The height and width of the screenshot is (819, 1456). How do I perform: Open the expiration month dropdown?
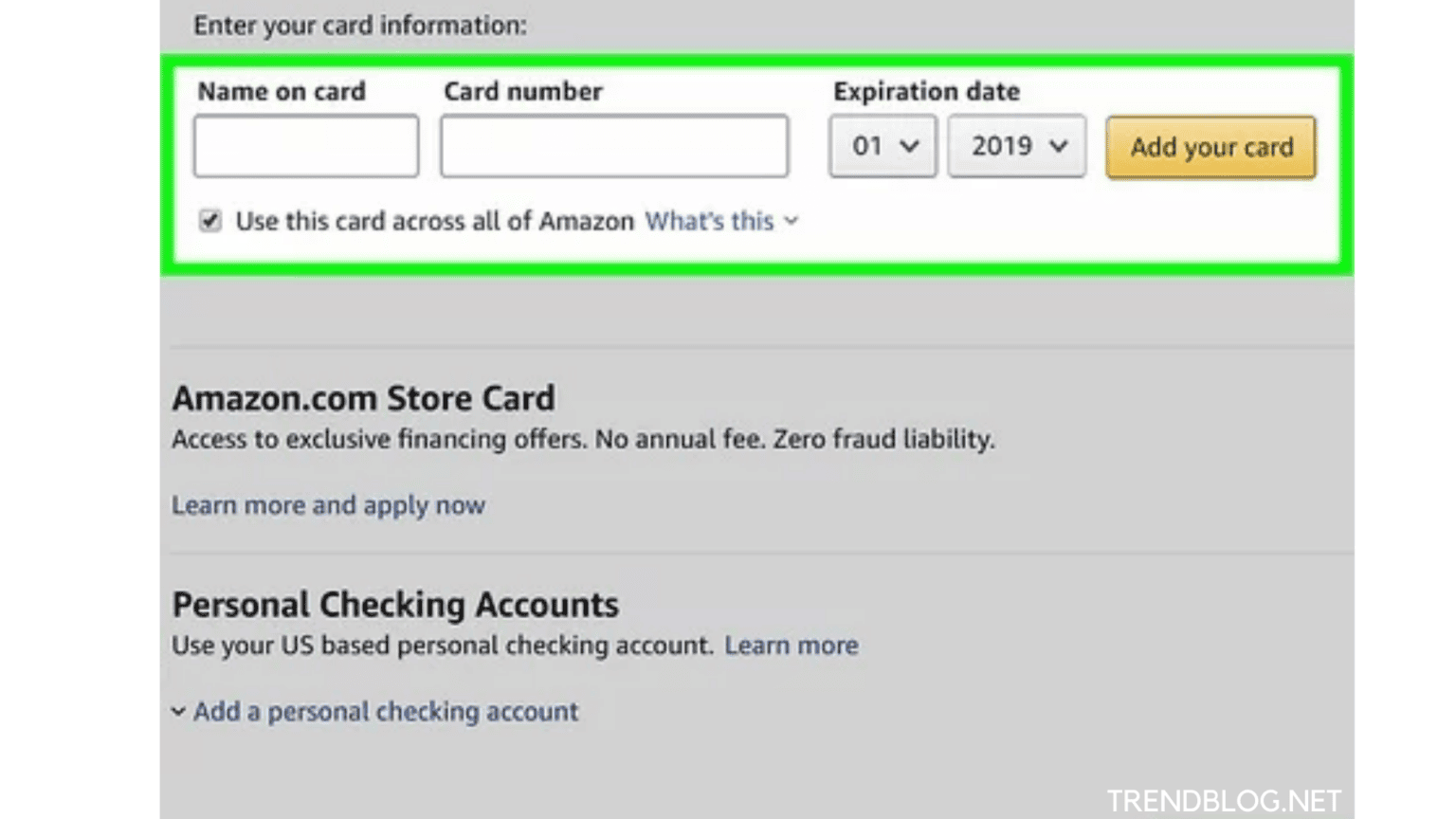point(882,146)
